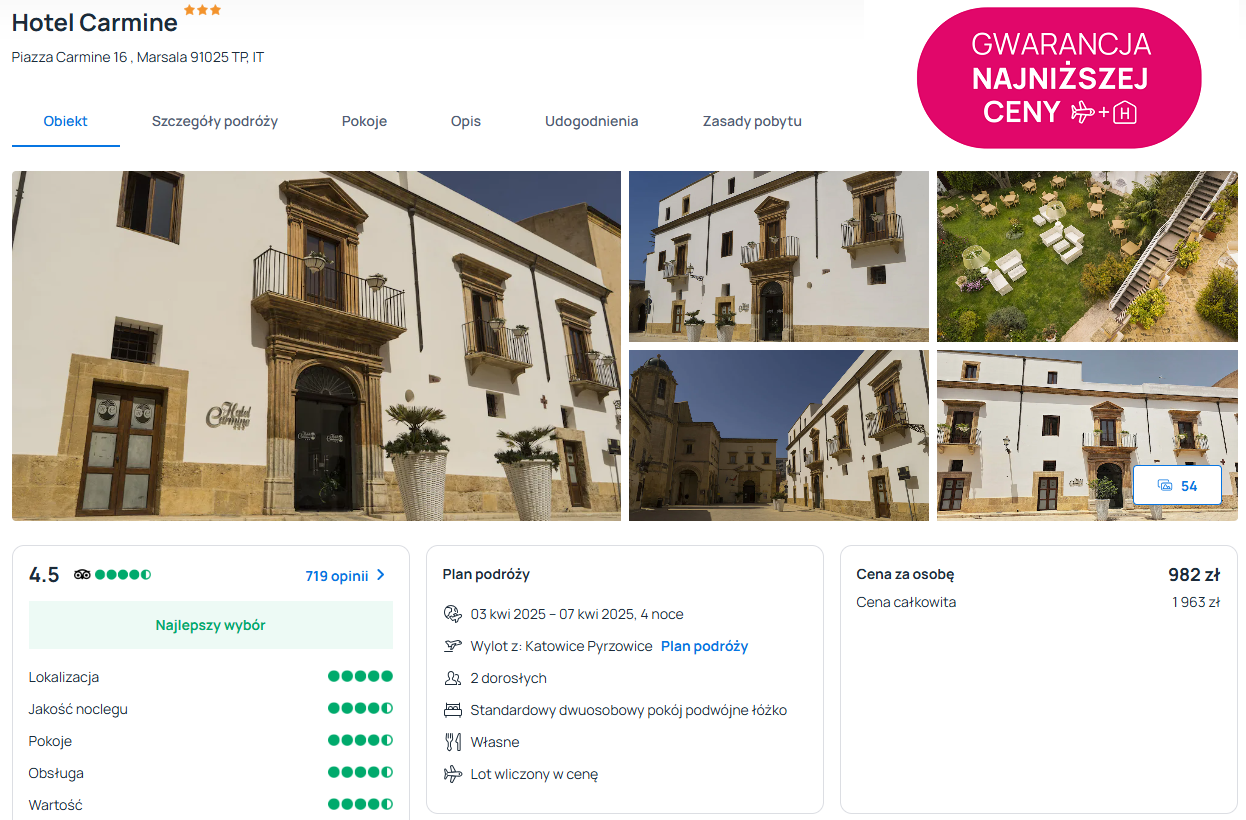Click the bed icon for room type
The height and width of the screenshot is (820, 1246).
(x=452, y=710)
